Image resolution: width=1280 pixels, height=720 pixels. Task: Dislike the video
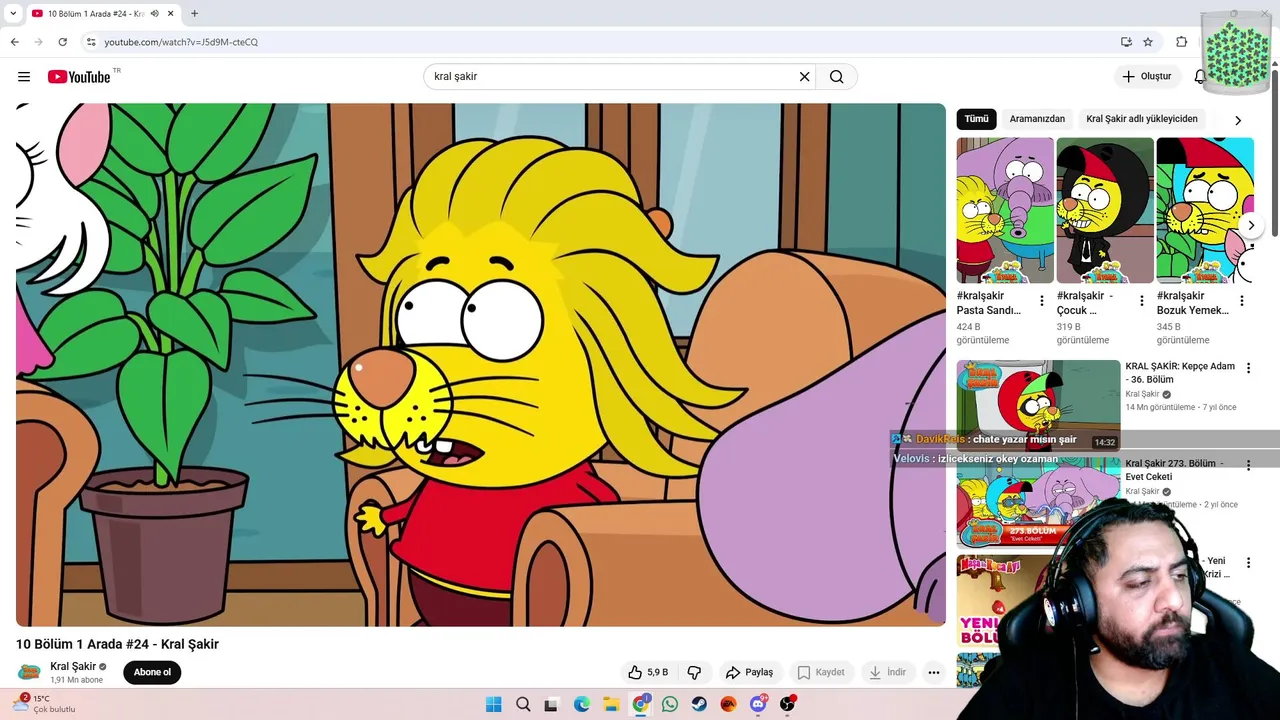(694, 672)
